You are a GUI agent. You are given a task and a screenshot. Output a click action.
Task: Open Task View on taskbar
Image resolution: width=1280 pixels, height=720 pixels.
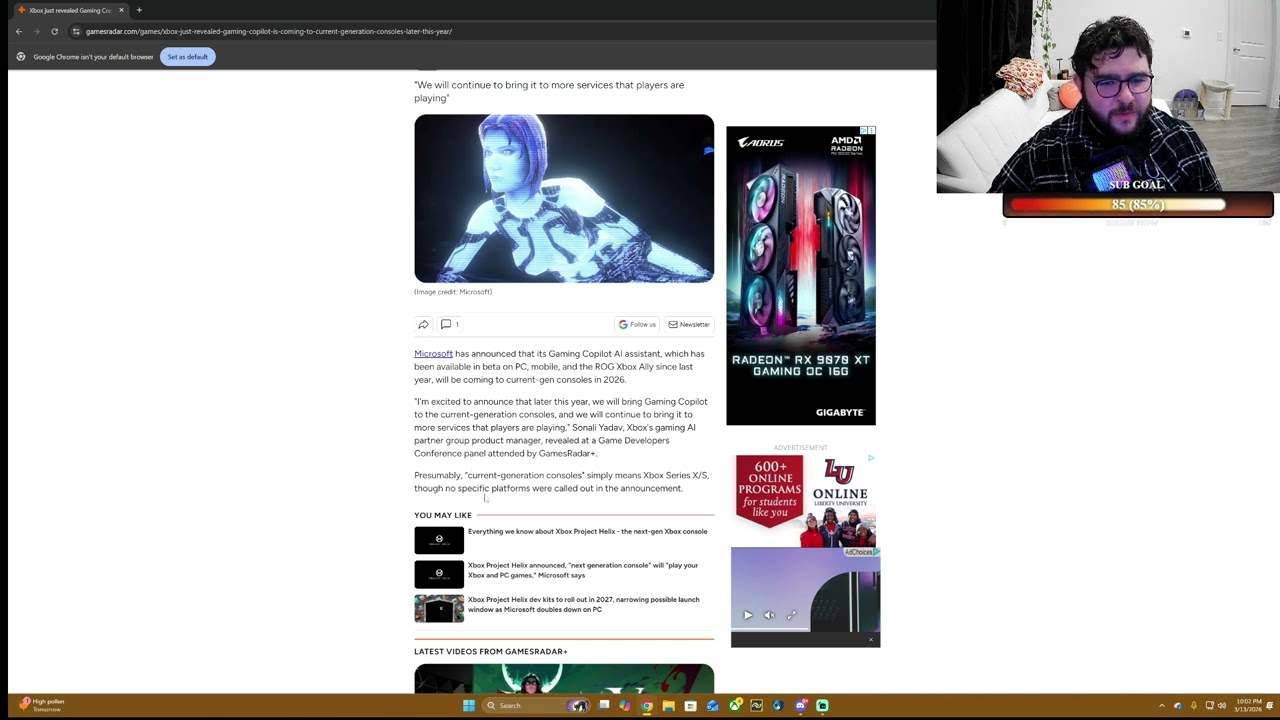[x=604, y=706]
